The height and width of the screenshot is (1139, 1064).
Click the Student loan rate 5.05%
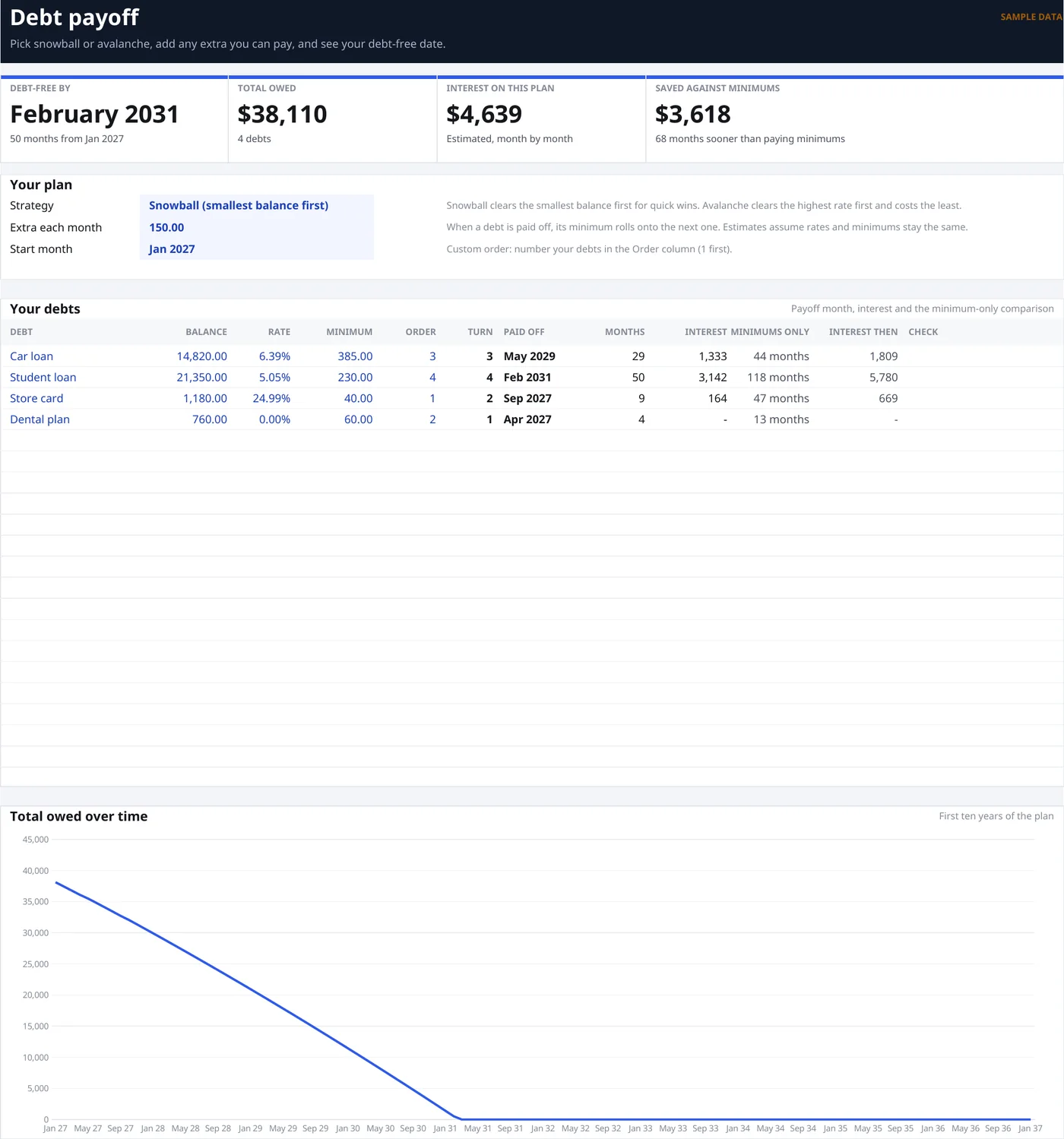click(274, 377)
